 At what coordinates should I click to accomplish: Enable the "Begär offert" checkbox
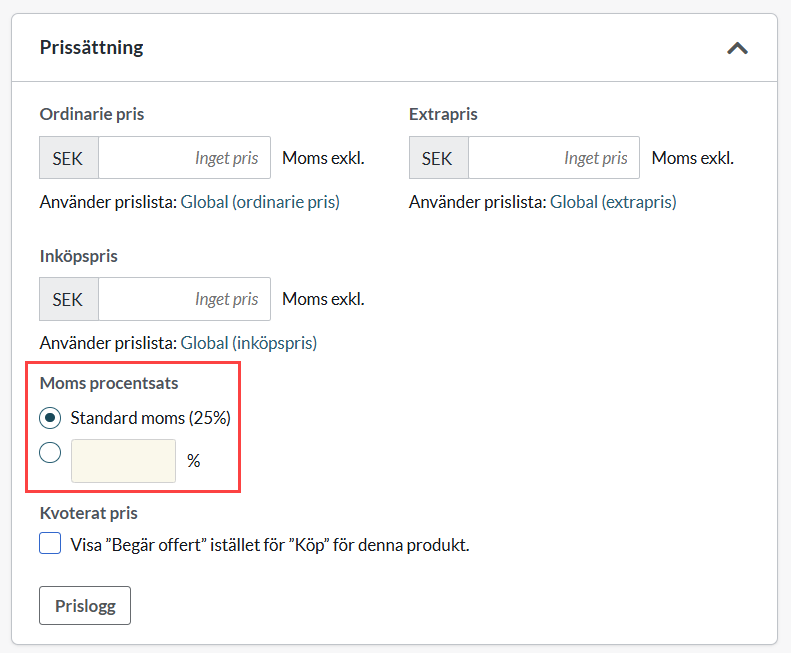(x=50, y=545)
